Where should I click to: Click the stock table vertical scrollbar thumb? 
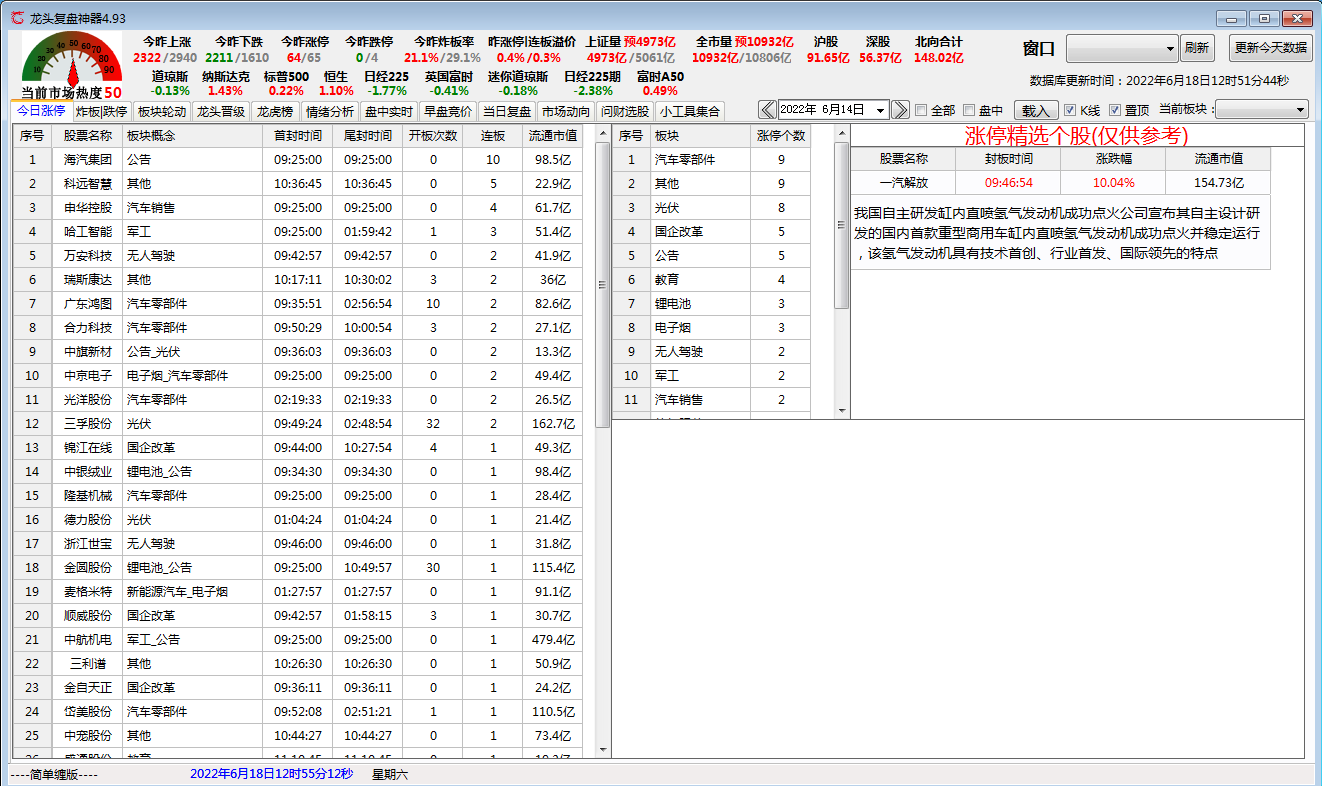602,284
